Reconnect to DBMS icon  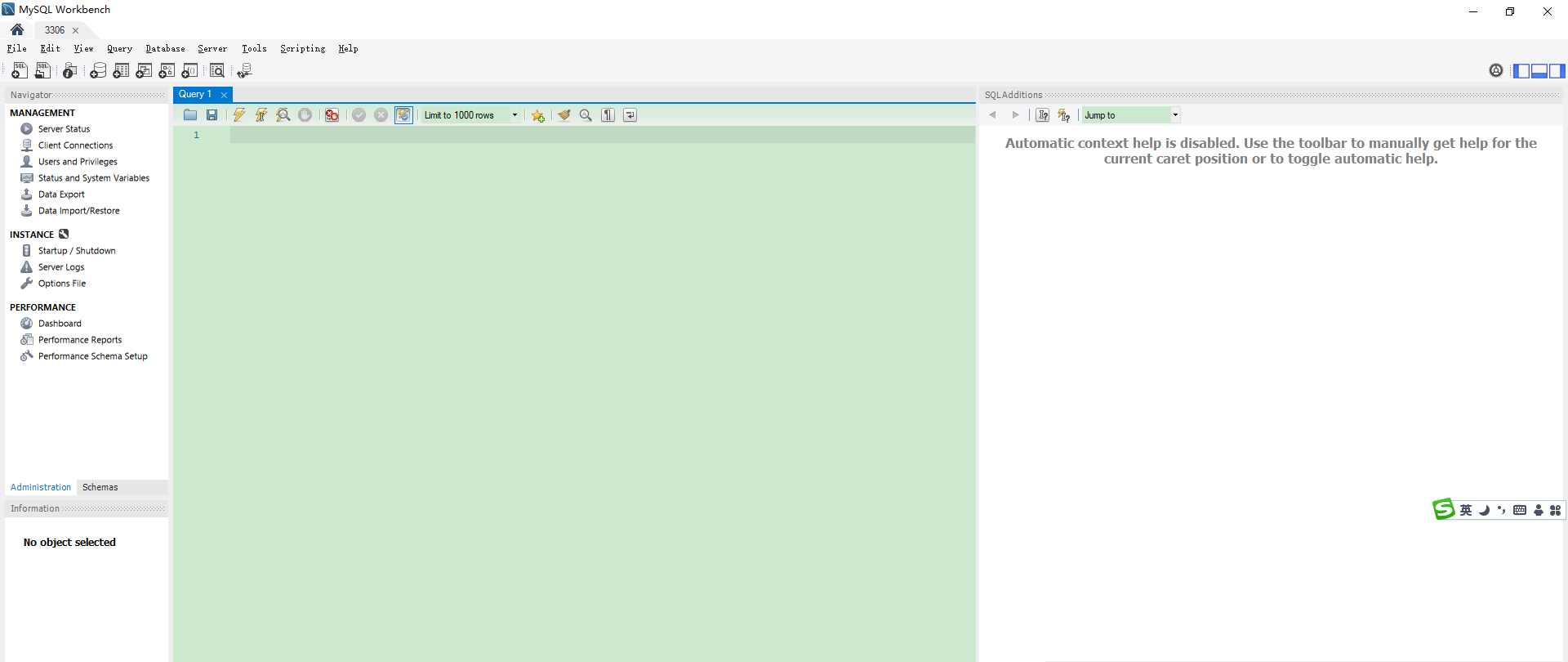[x=244, y=71]
